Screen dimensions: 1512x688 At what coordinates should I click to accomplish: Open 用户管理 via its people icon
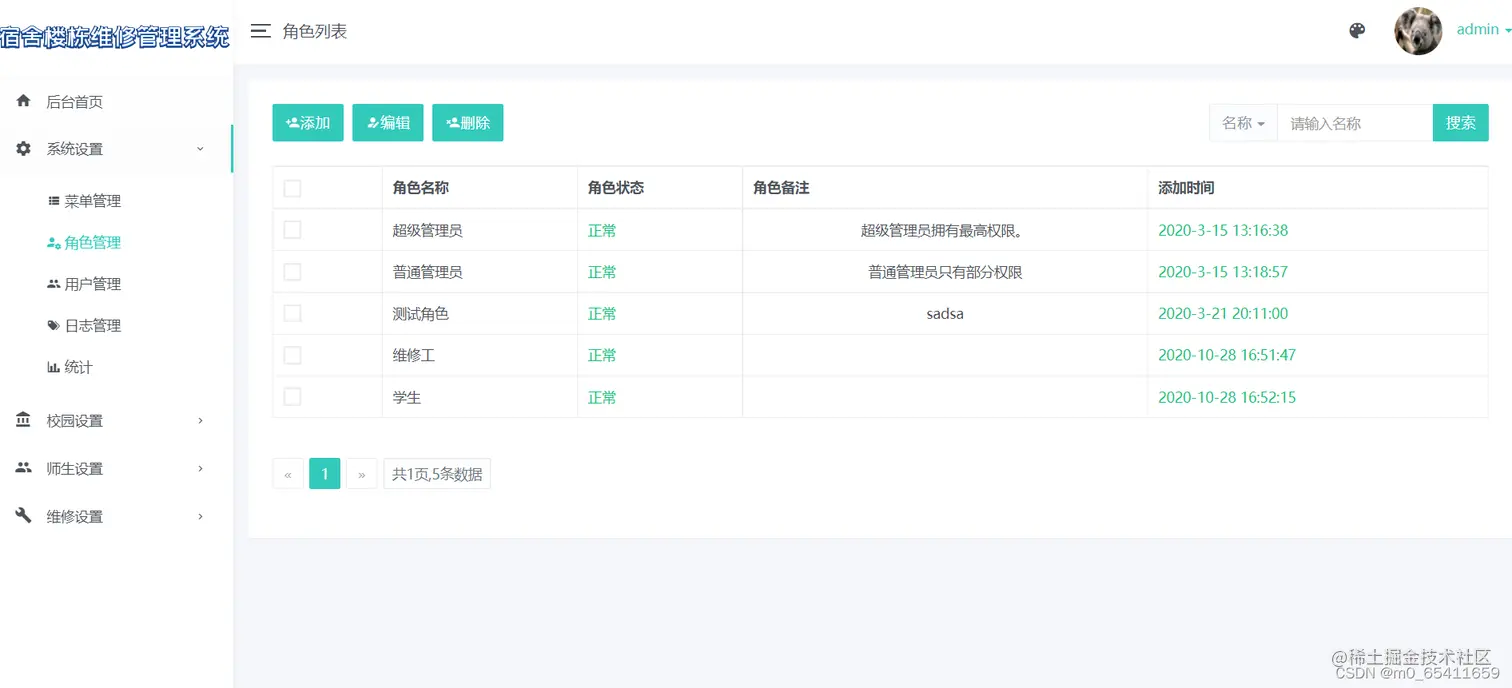(x=54, y=283)
